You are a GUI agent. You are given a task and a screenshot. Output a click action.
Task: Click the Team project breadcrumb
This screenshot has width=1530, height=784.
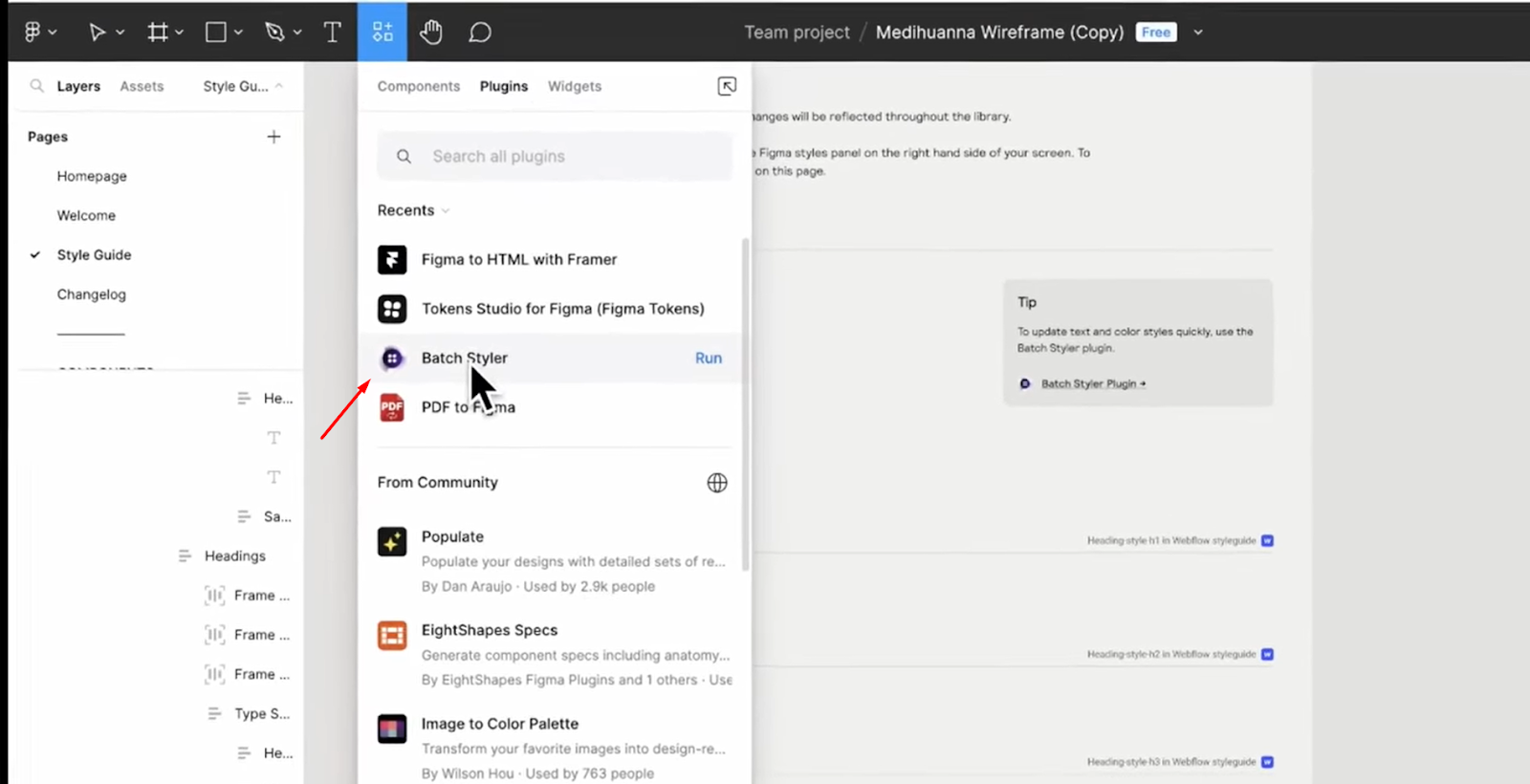coord(797,33)
